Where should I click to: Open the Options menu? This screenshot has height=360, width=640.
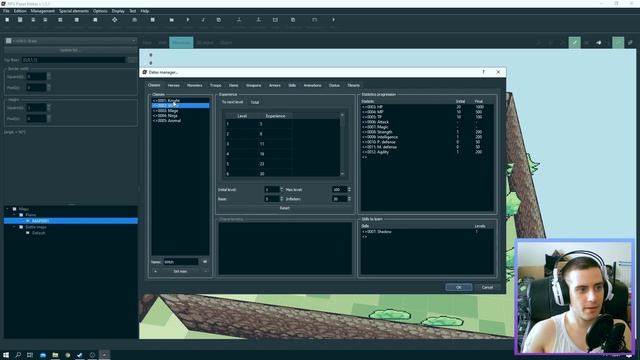100,11
